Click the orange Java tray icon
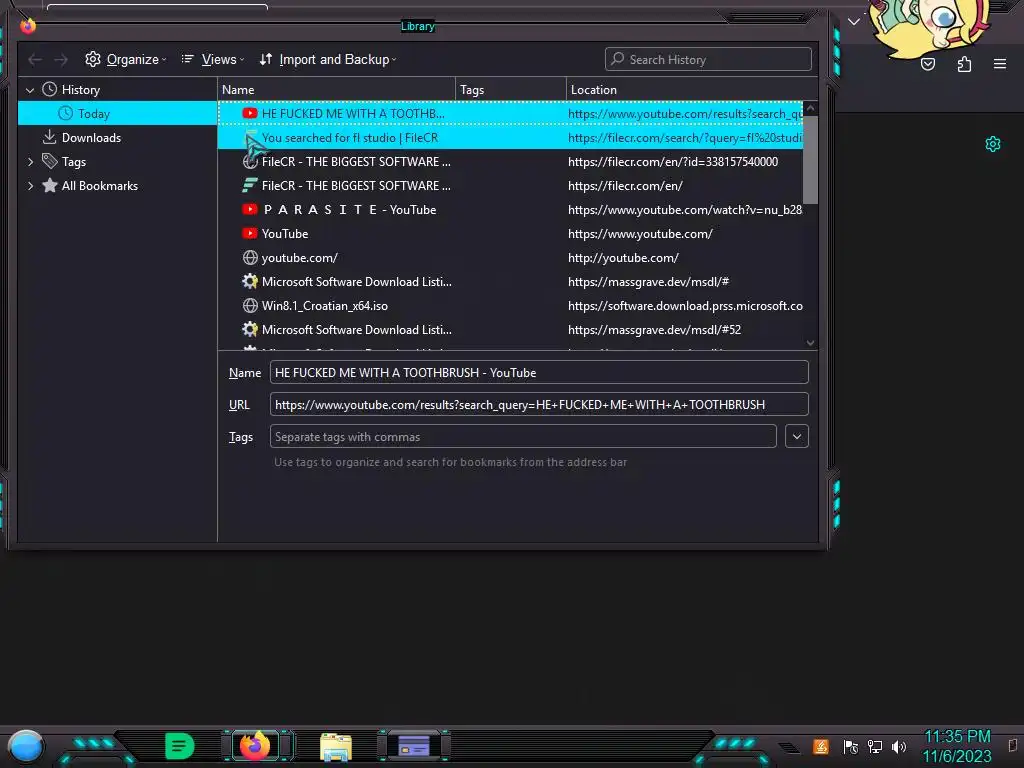This screenshot has width=1024, height=768. pyautogui.click(x=821, y=746)
